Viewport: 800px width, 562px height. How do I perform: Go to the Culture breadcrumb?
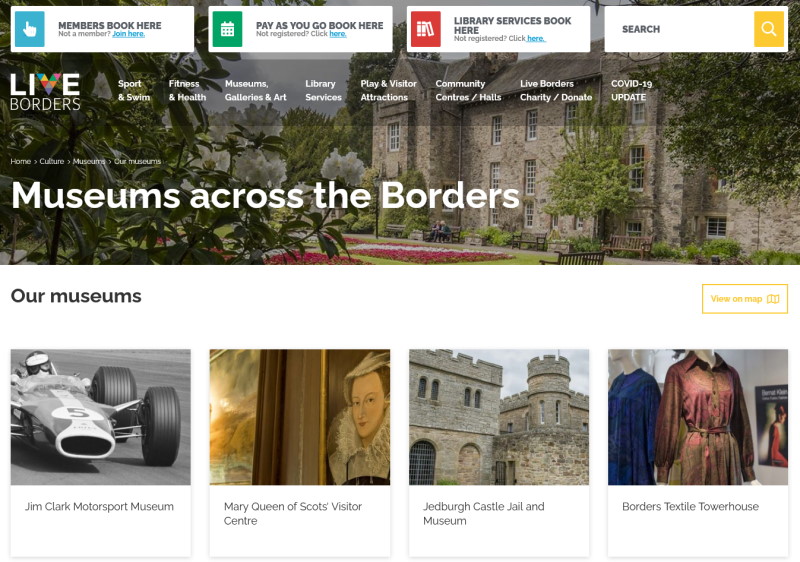click(52, 161)
